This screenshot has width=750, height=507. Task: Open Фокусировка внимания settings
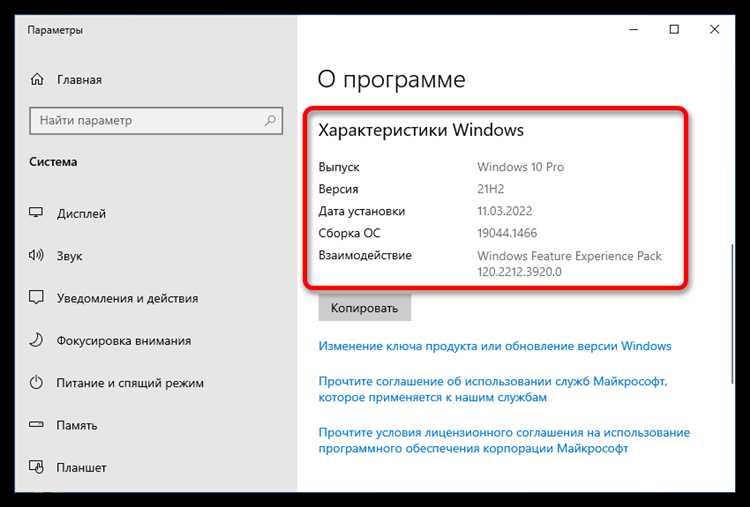click(124, 341)
